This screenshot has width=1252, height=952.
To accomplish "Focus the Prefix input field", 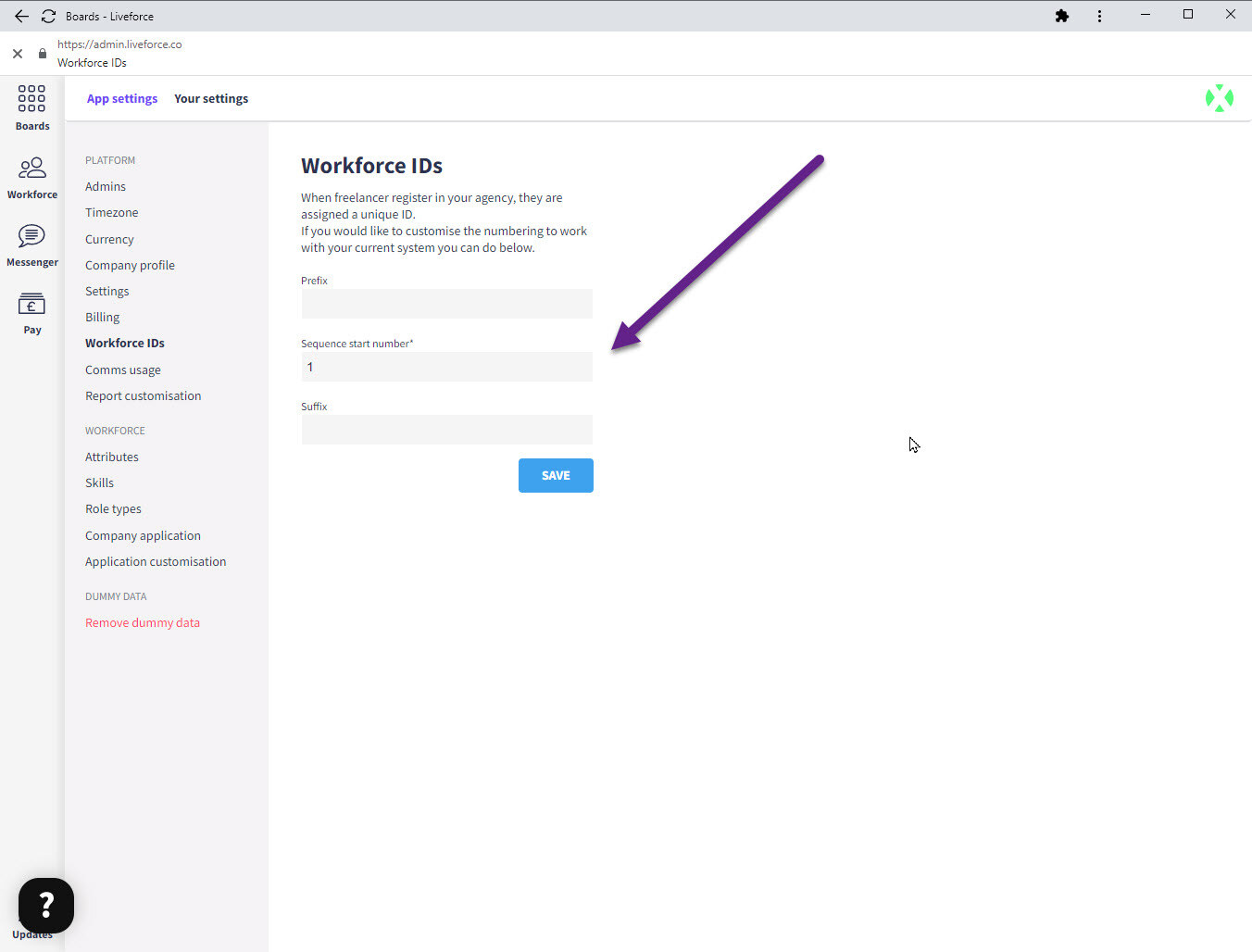I will point(446,304).
